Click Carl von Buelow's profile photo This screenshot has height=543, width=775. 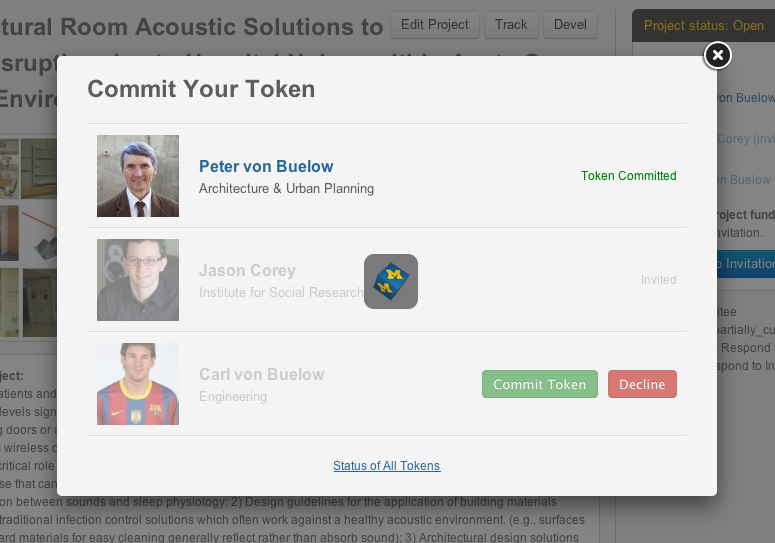[x=138, y=384]
